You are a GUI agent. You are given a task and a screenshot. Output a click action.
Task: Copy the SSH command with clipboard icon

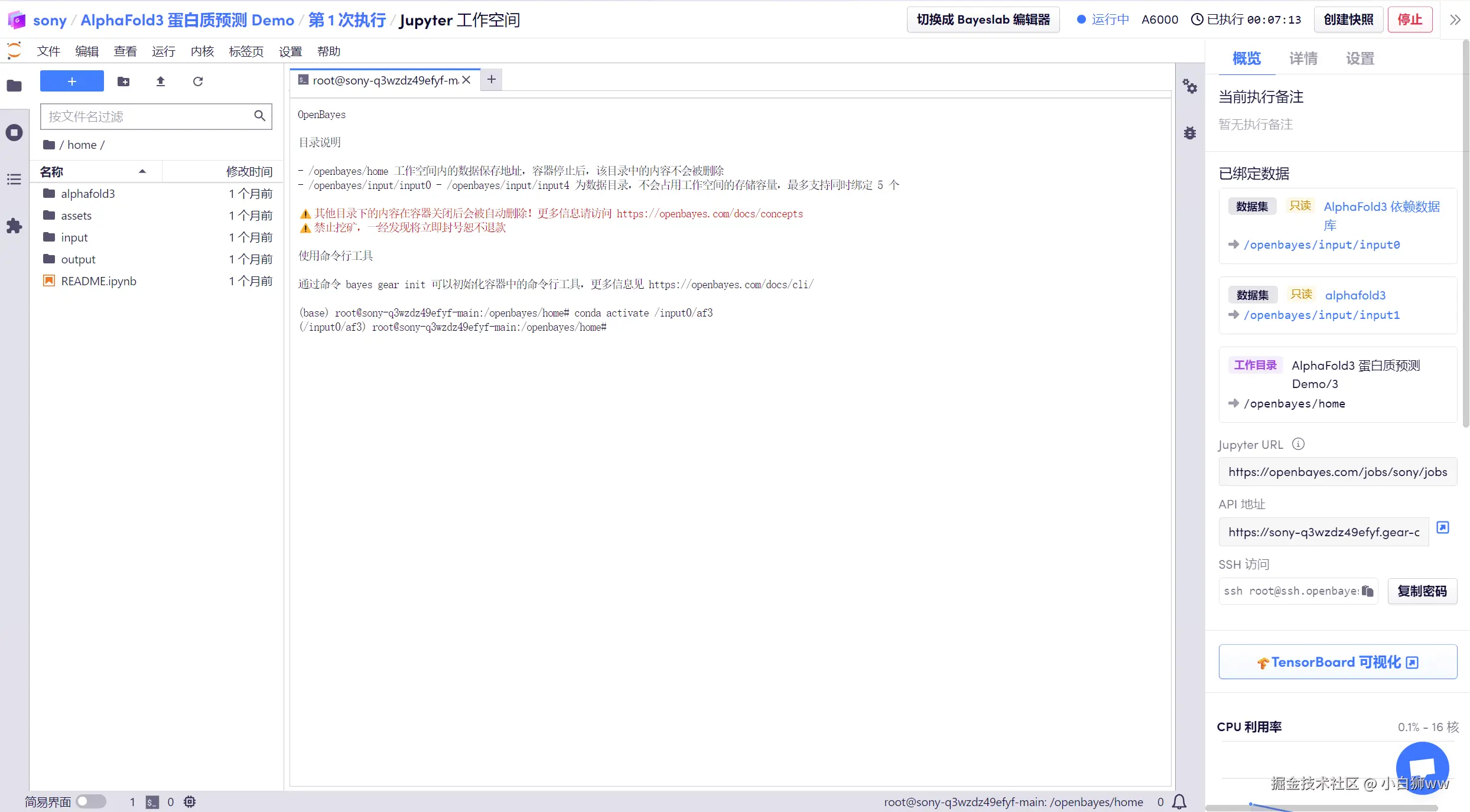(x=1367, y=591)
